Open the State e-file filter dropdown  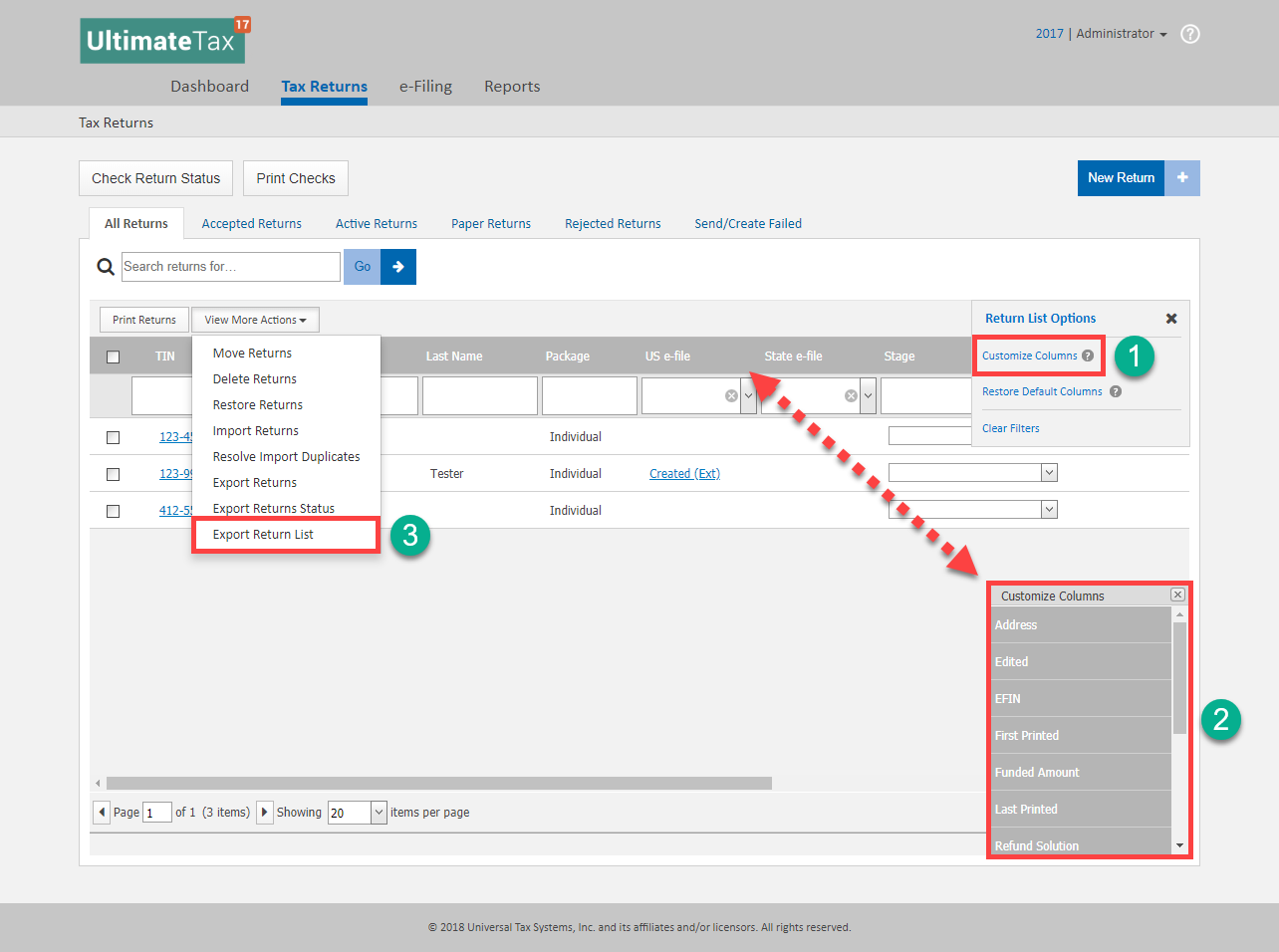(x=868, y=396)
